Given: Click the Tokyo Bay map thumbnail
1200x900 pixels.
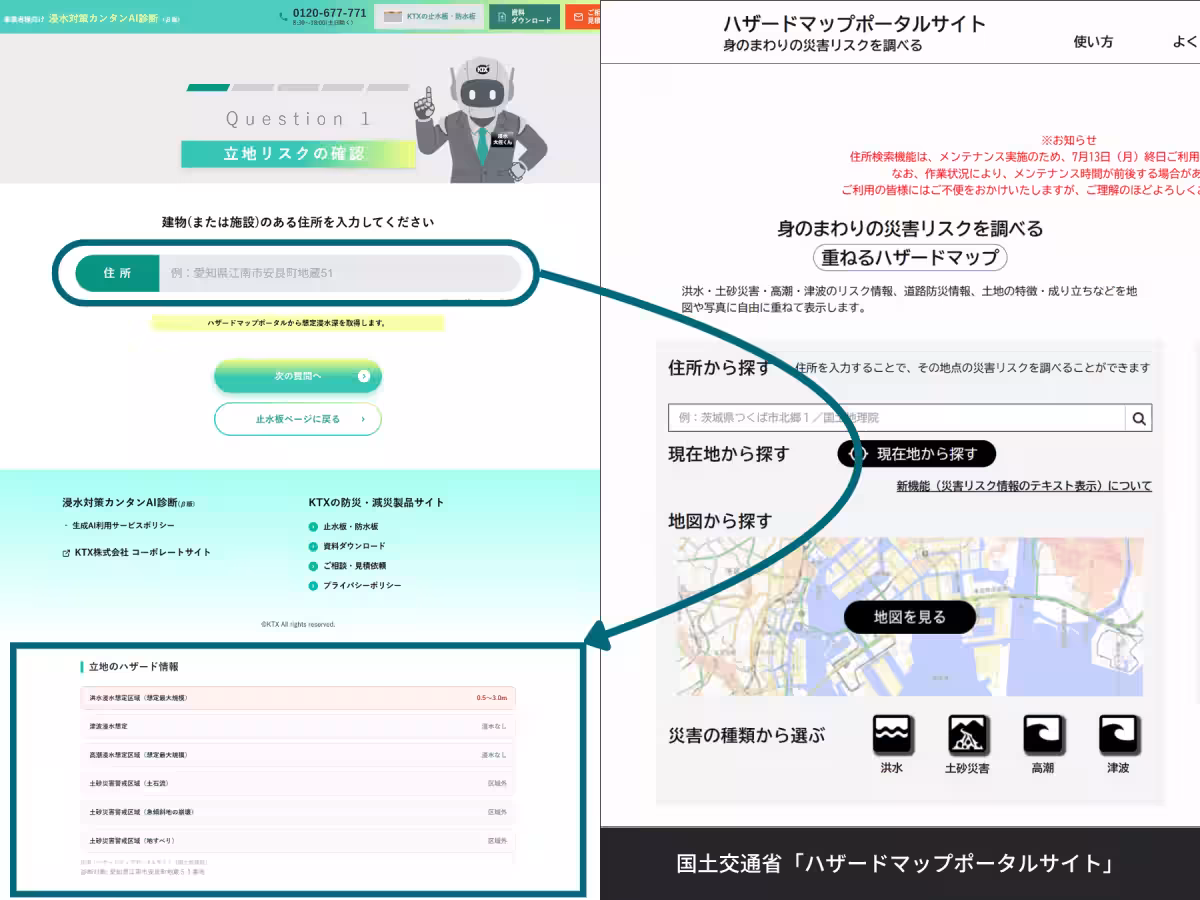Looking at the screenshot, I should tap(910, 617).
